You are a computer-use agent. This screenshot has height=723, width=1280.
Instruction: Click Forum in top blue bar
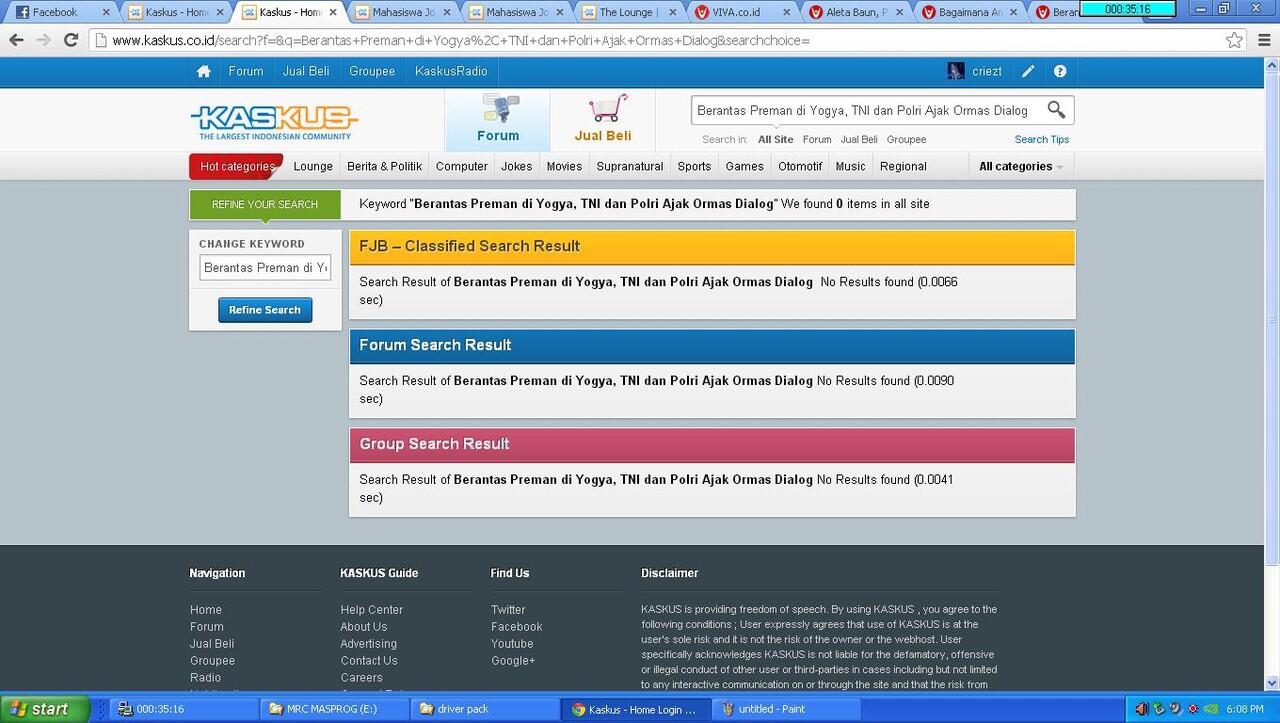[x=246, y=72]
